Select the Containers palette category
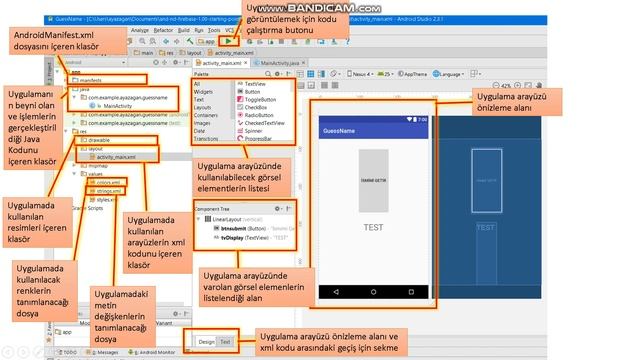 (206, 115)
